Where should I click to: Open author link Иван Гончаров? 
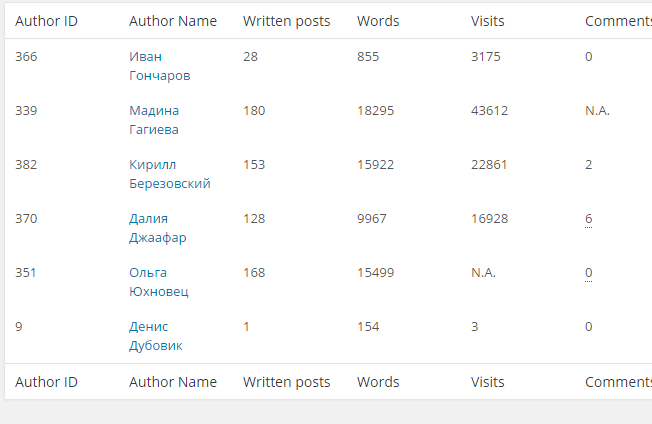(160, 66)
